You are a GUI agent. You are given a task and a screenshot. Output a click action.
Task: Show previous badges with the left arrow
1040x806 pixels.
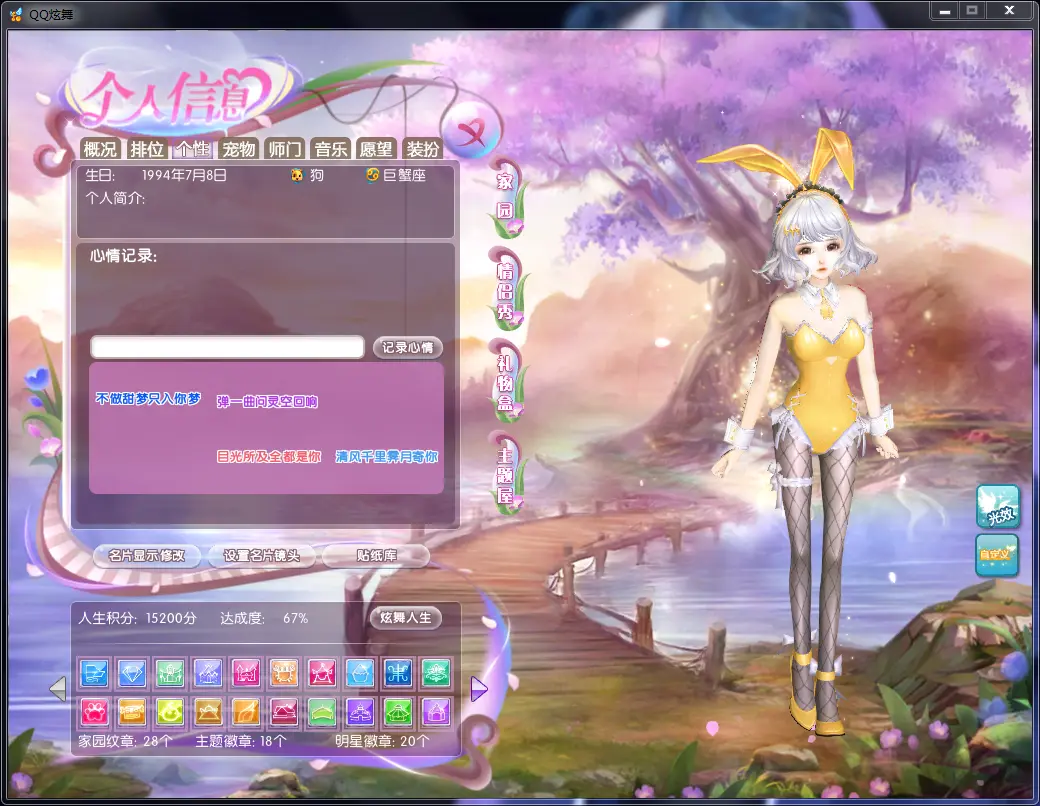58,689
